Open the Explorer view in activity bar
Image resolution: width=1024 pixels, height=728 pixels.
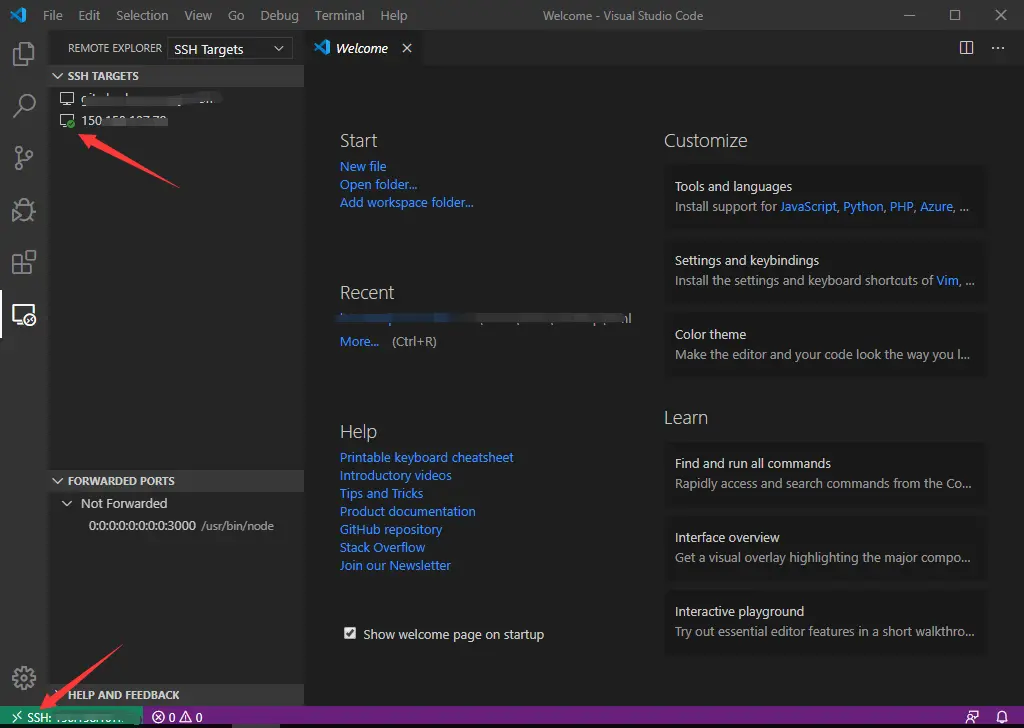(24, 54)
